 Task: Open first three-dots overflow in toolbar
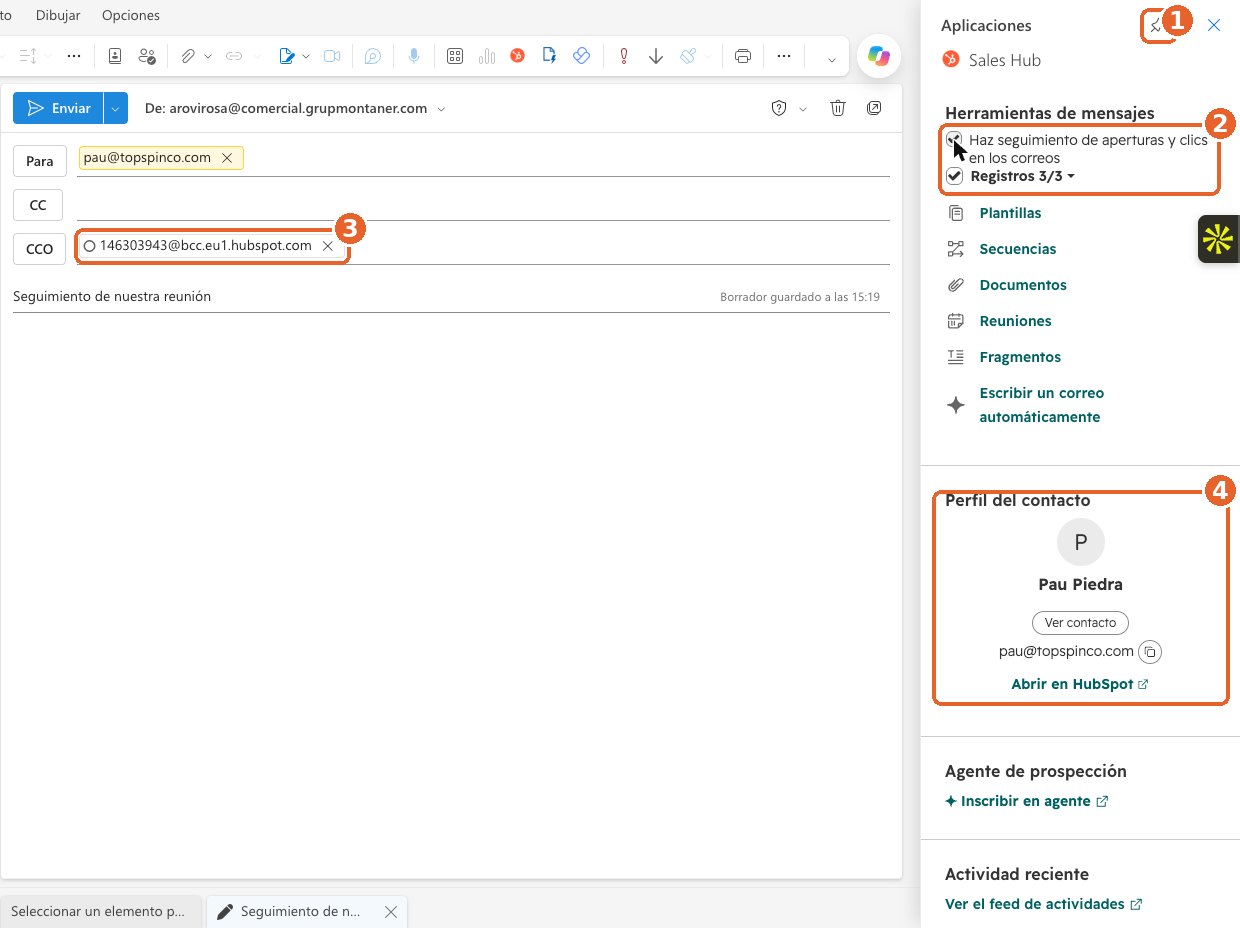pos(74,56)
